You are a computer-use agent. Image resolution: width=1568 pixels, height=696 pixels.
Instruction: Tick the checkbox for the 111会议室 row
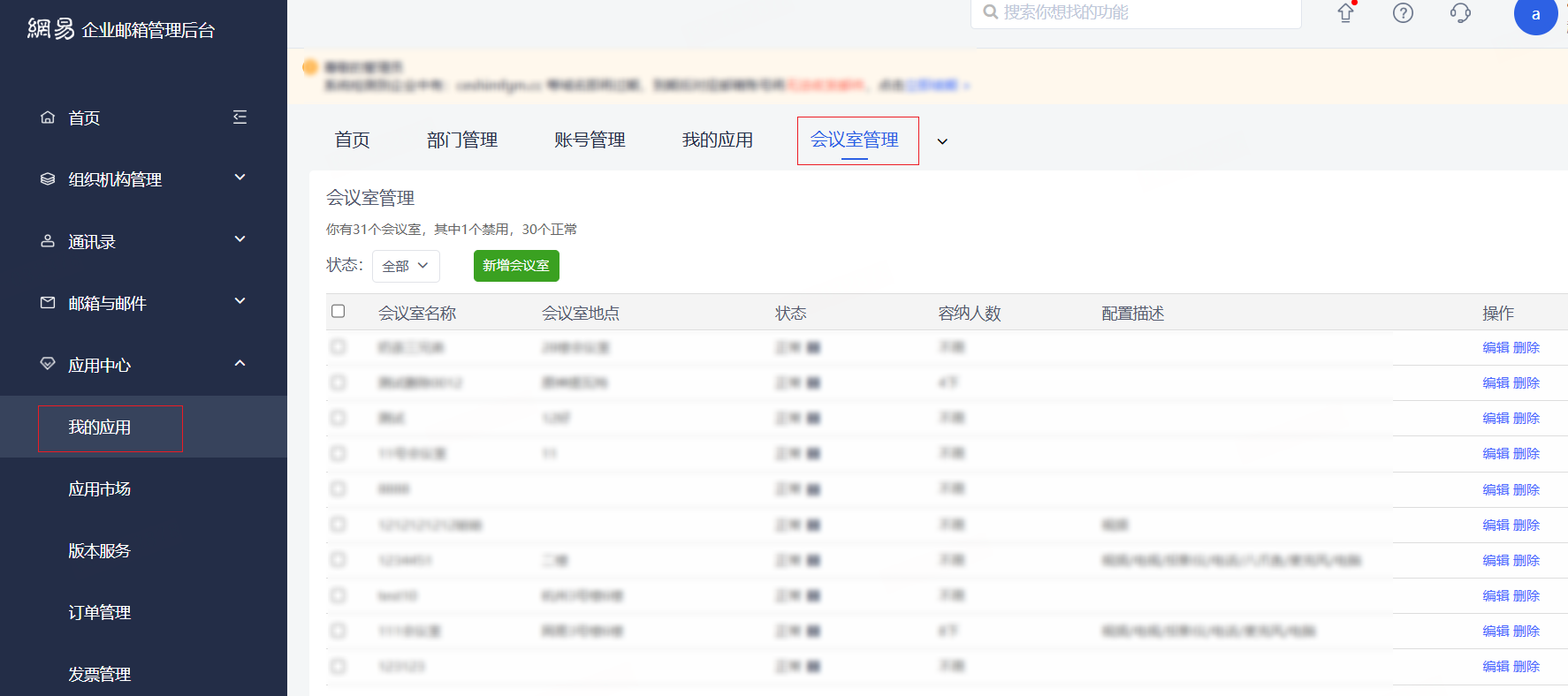(x=338, y=631)
